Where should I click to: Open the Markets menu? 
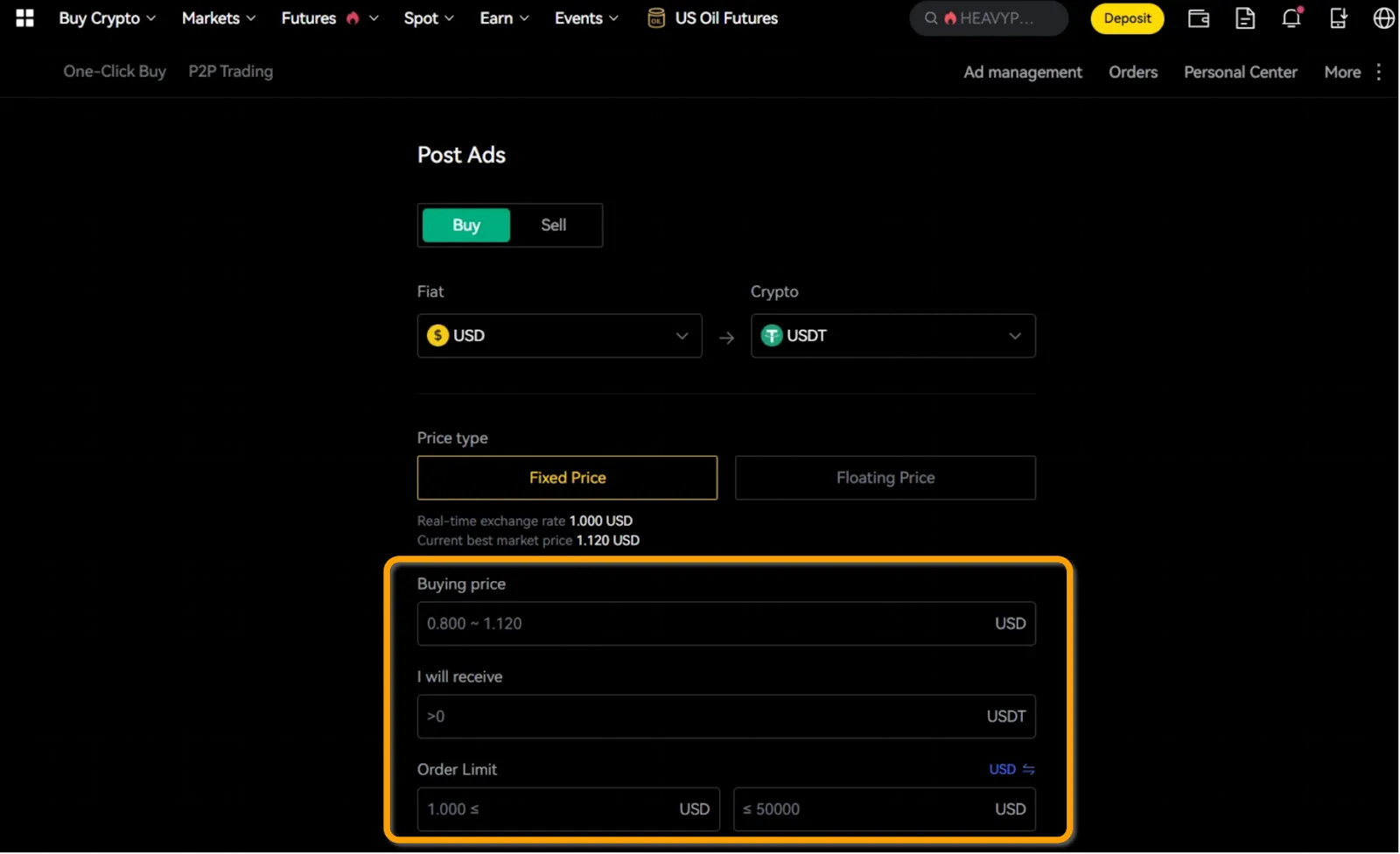(218, 18)
